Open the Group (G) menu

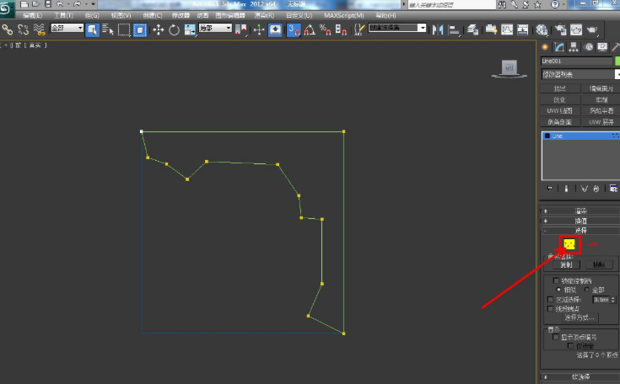(92, 15)
